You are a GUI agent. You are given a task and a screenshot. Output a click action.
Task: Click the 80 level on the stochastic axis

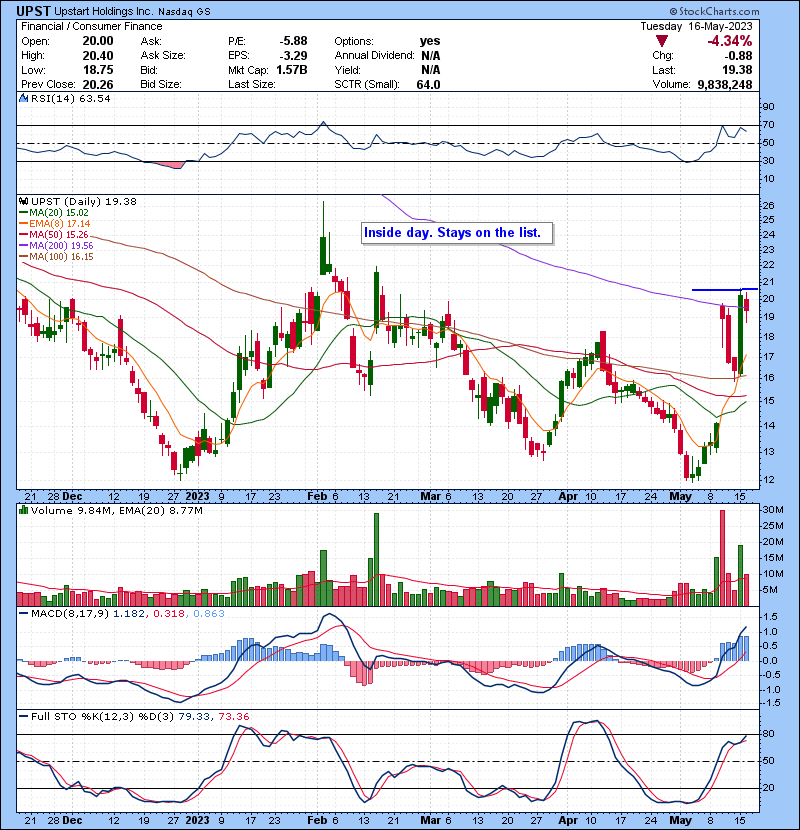768,734
